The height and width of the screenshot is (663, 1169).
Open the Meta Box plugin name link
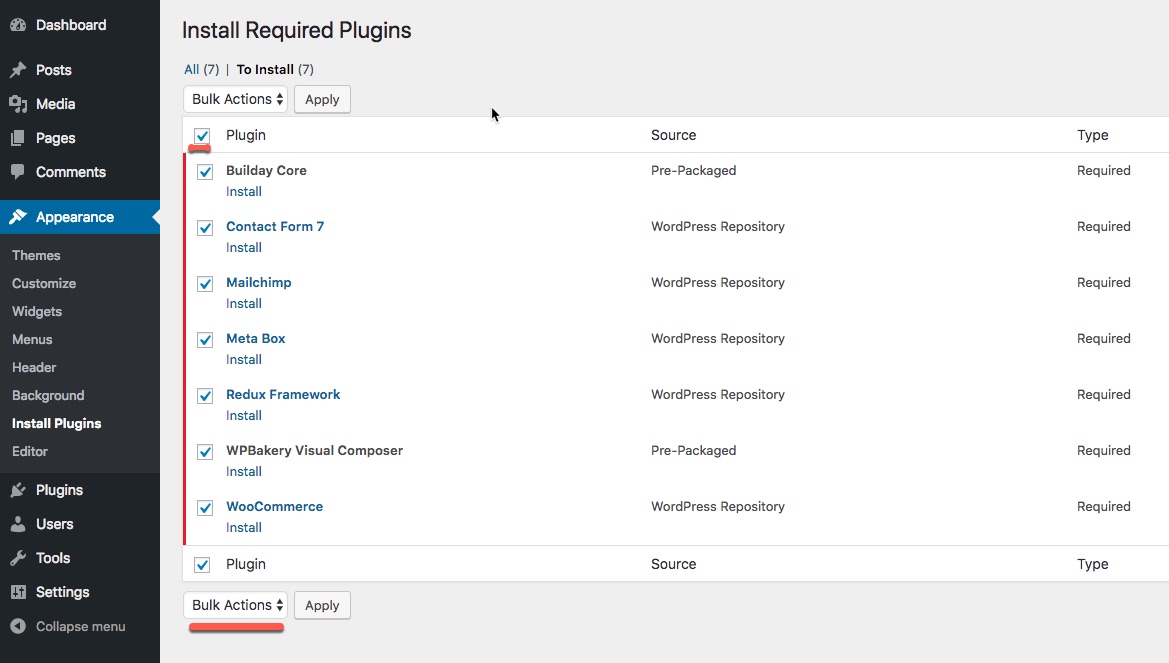(x=256, y=339)
